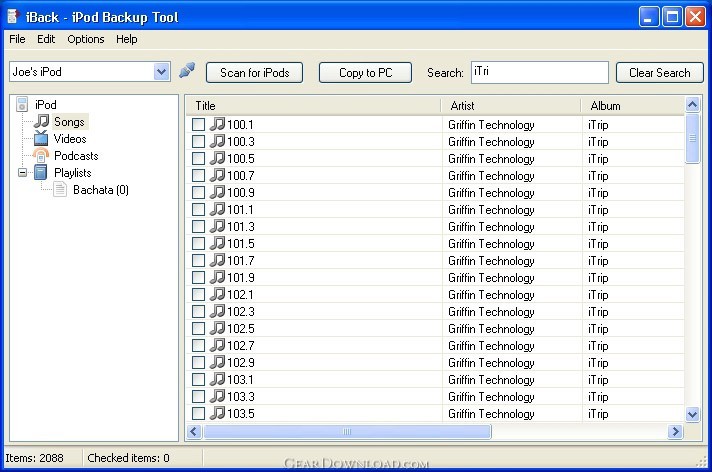The image size is (712, 472).
Task: Select the iPod root tree label
Action: pos(46,104)
